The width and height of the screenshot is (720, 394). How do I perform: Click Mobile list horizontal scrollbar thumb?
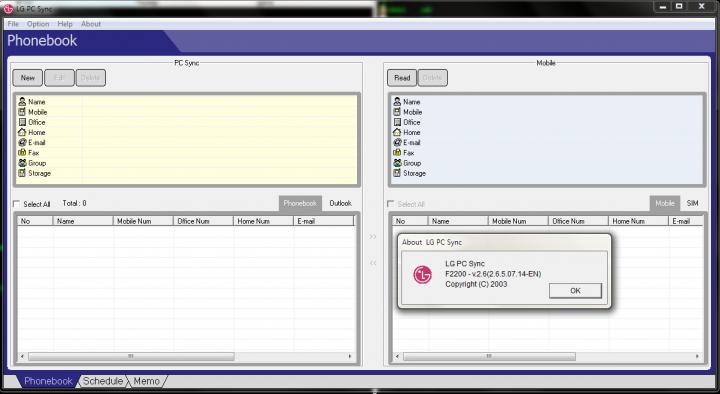489,356
